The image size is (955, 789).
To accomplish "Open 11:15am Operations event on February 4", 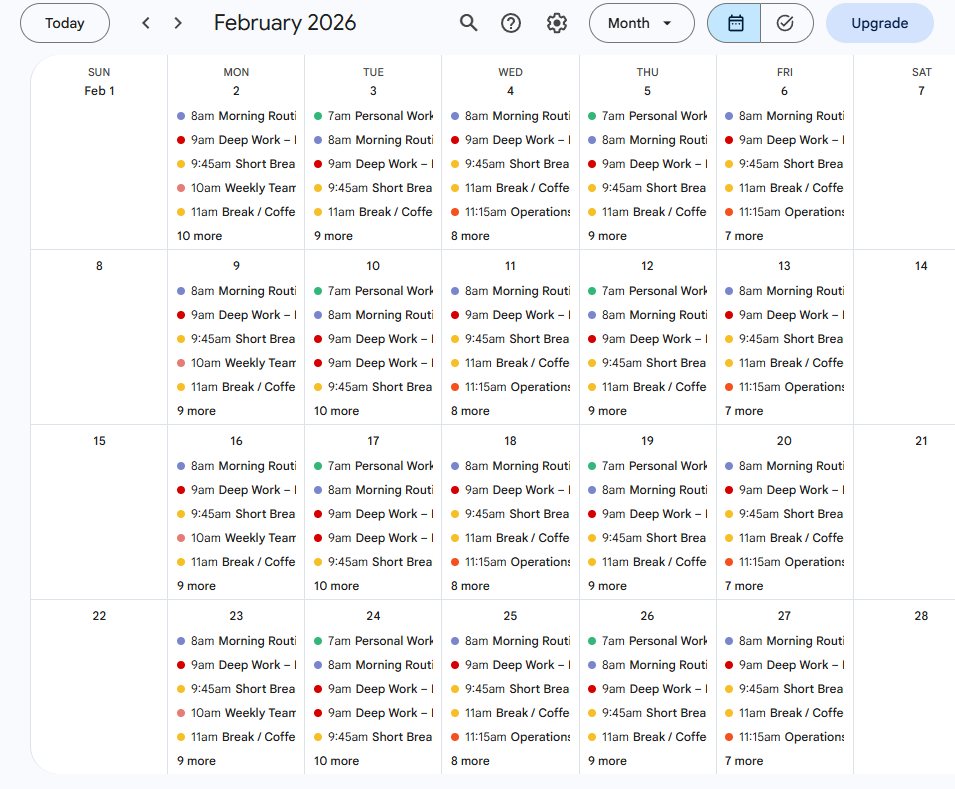I will pyautogui.click(x=510, y=211).
